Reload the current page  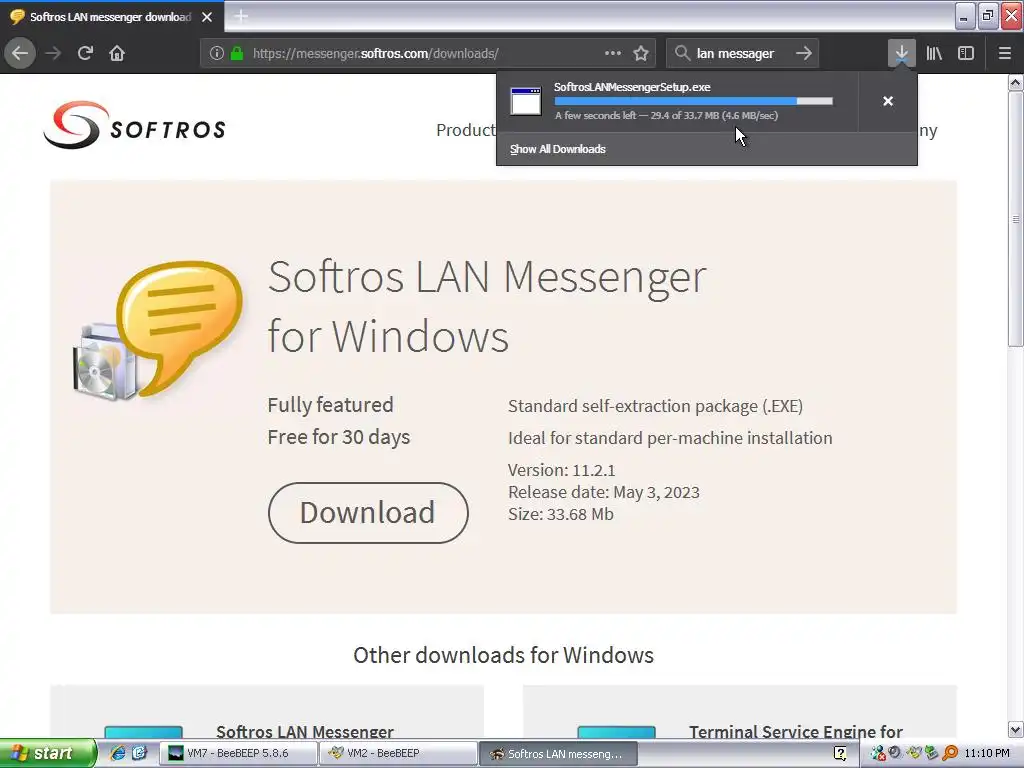click(x=86, y=54)
